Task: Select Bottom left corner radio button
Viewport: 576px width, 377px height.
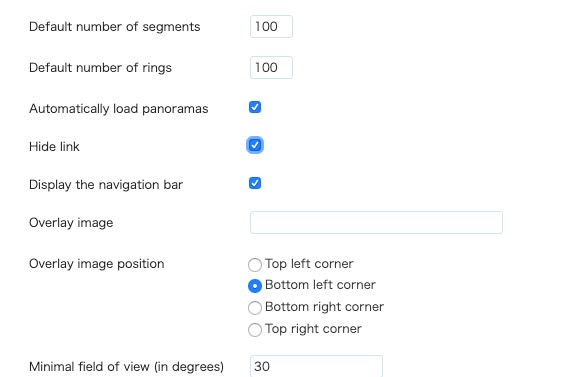Action: pyautogui.click(x=255, y=286)
